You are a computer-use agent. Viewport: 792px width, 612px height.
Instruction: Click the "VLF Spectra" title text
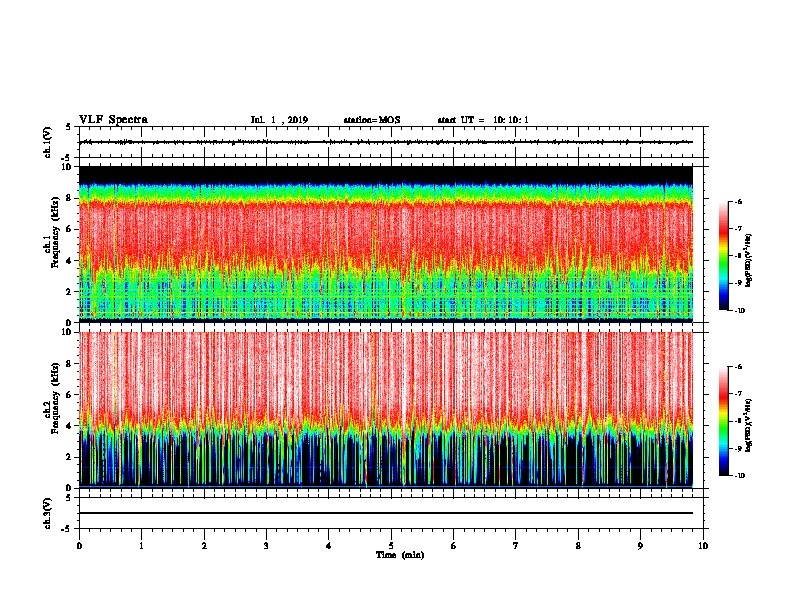click(x=113, y=120)
